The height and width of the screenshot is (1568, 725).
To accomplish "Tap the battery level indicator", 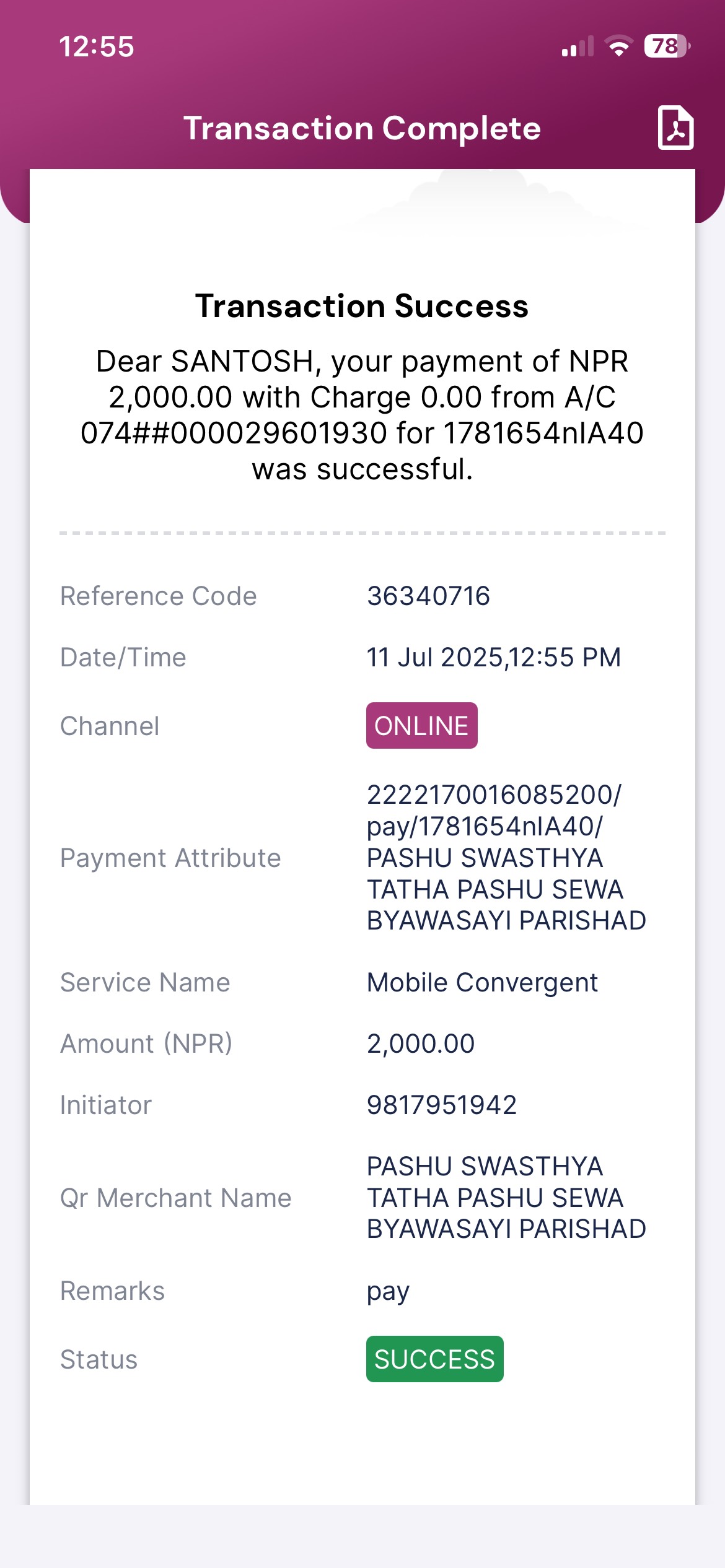I will pos(667,46).
